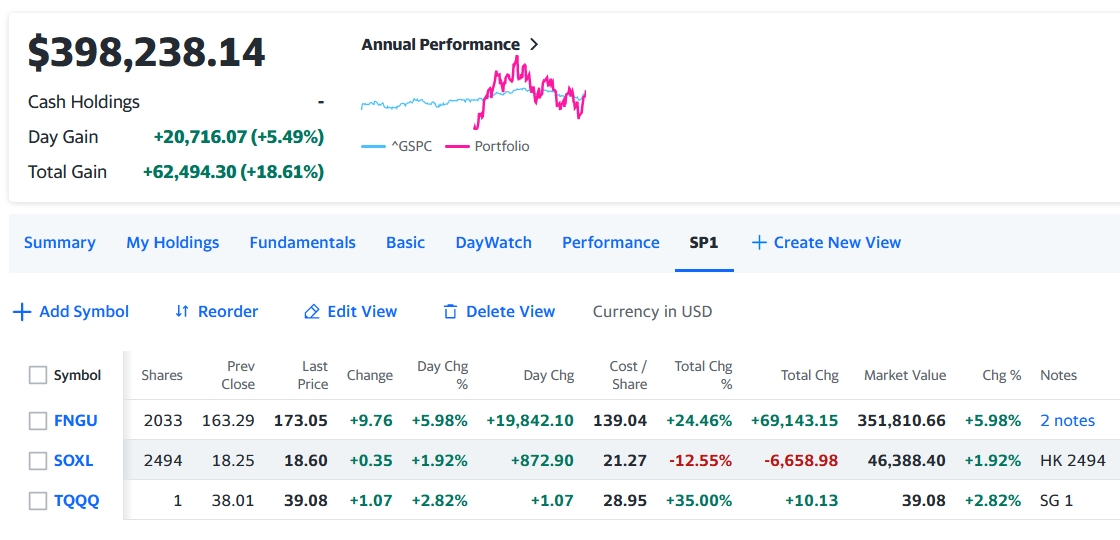Expand Annual Performance via its chevron arrow
This screenshot has width=1120, height=540.
coord(534,45)
